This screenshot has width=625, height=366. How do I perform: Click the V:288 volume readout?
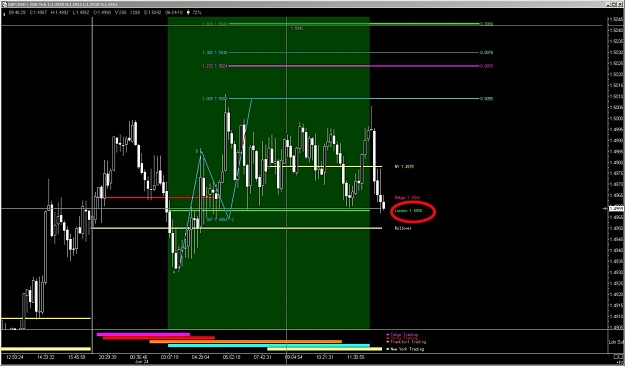pos(121,12)
